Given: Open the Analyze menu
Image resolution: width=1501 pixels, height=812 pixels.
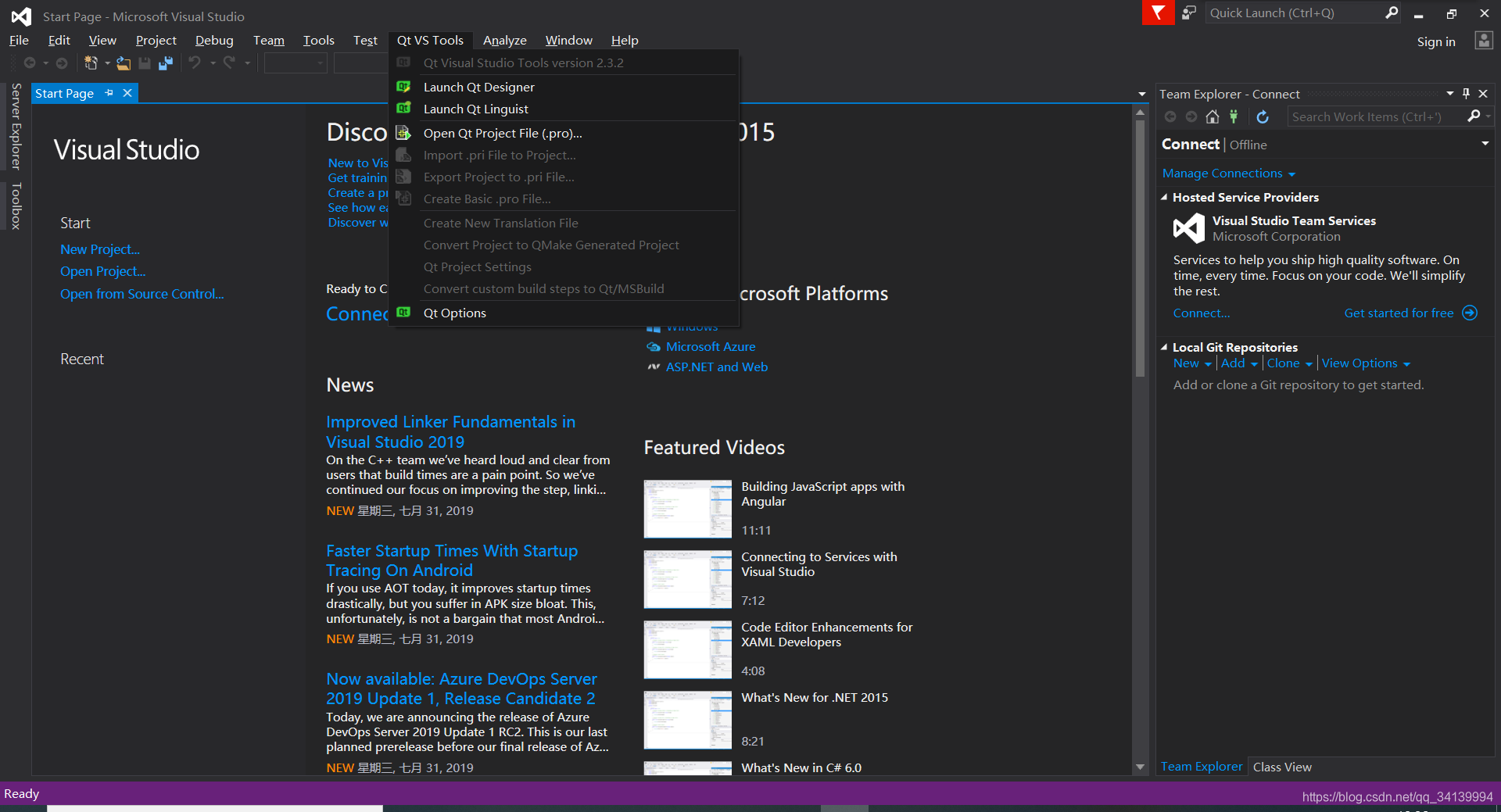Looking at the screenshot, I should pyautogui.click(x=504, y=41).
